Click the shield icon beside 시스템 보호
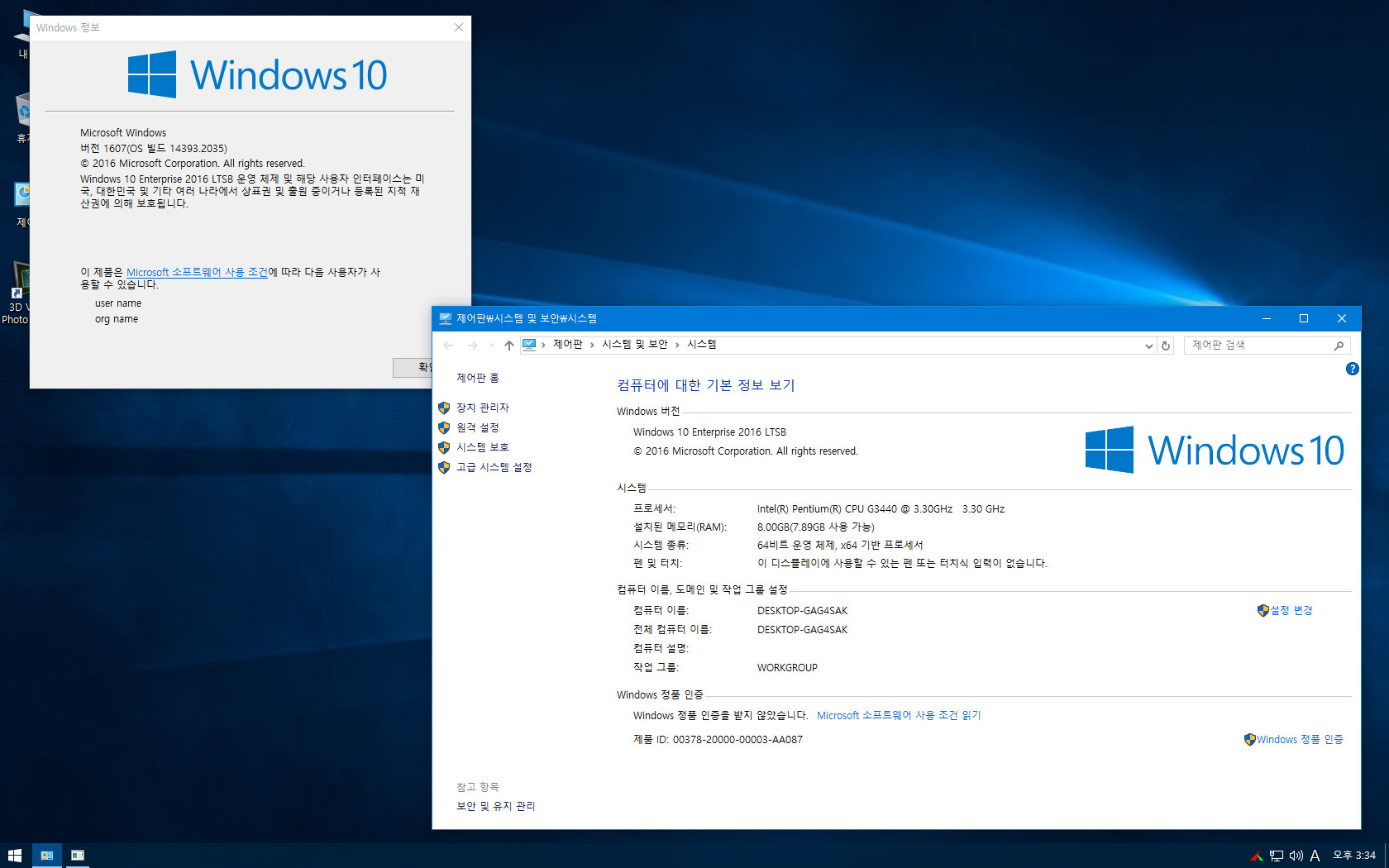The width and height of the screenshot is (1389, 868). pyautogui.click(x=444, y=447)
